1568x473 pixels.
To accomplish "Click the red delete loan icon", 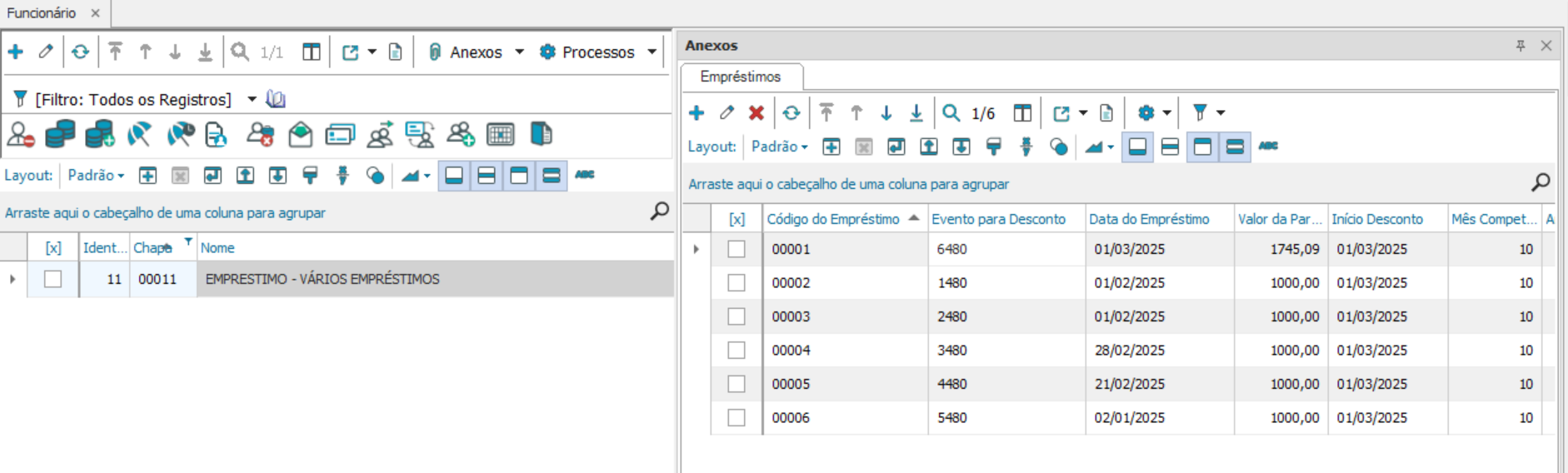I will [x=756, y=113].
